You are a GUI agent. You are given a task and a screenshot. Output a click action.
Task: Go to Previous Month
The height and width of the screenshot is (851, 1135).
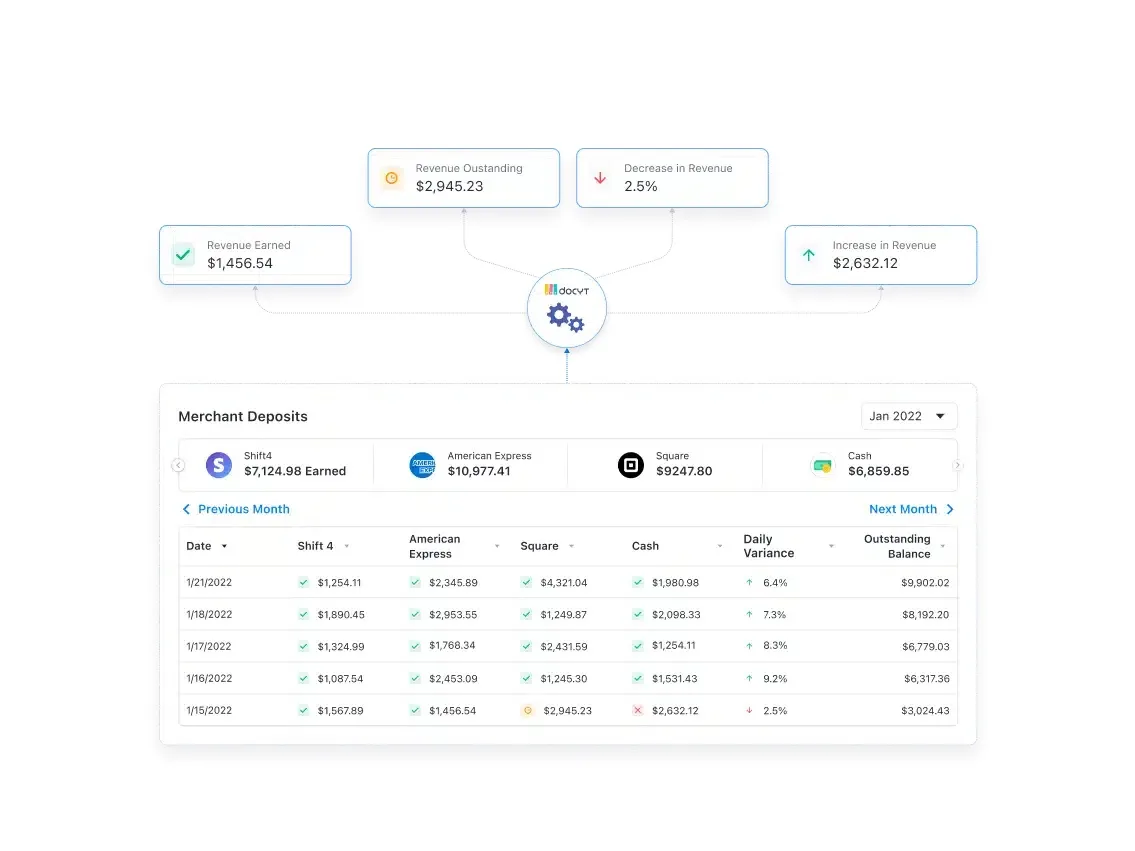click(x=236, y=509)
